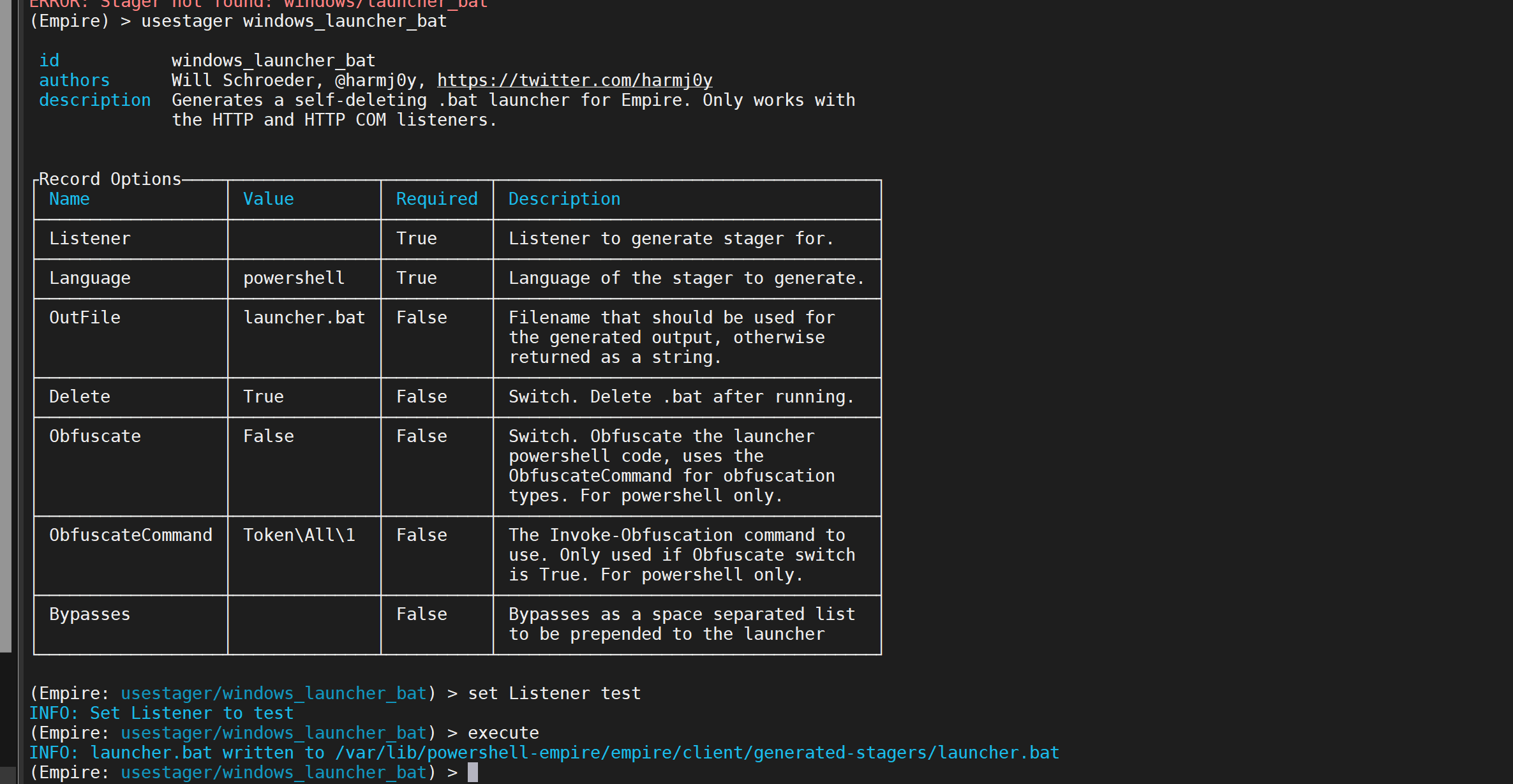This screenshot has width=1513, height=784.
Task: Click the Token\All\1 value cell
Action: pyautogui.click(x=299, y=535)
